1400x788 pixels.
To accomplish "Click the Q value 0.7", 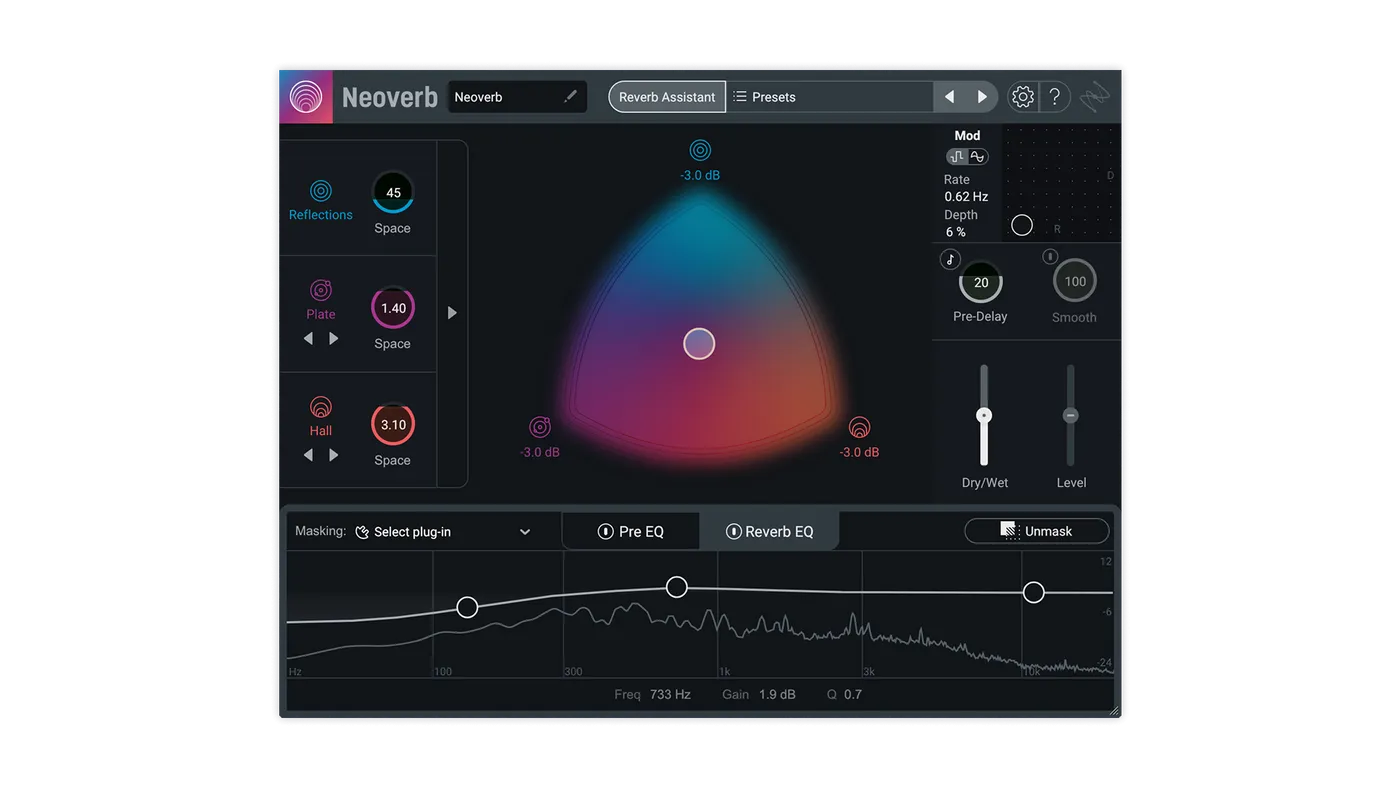I will pos(853,694).
